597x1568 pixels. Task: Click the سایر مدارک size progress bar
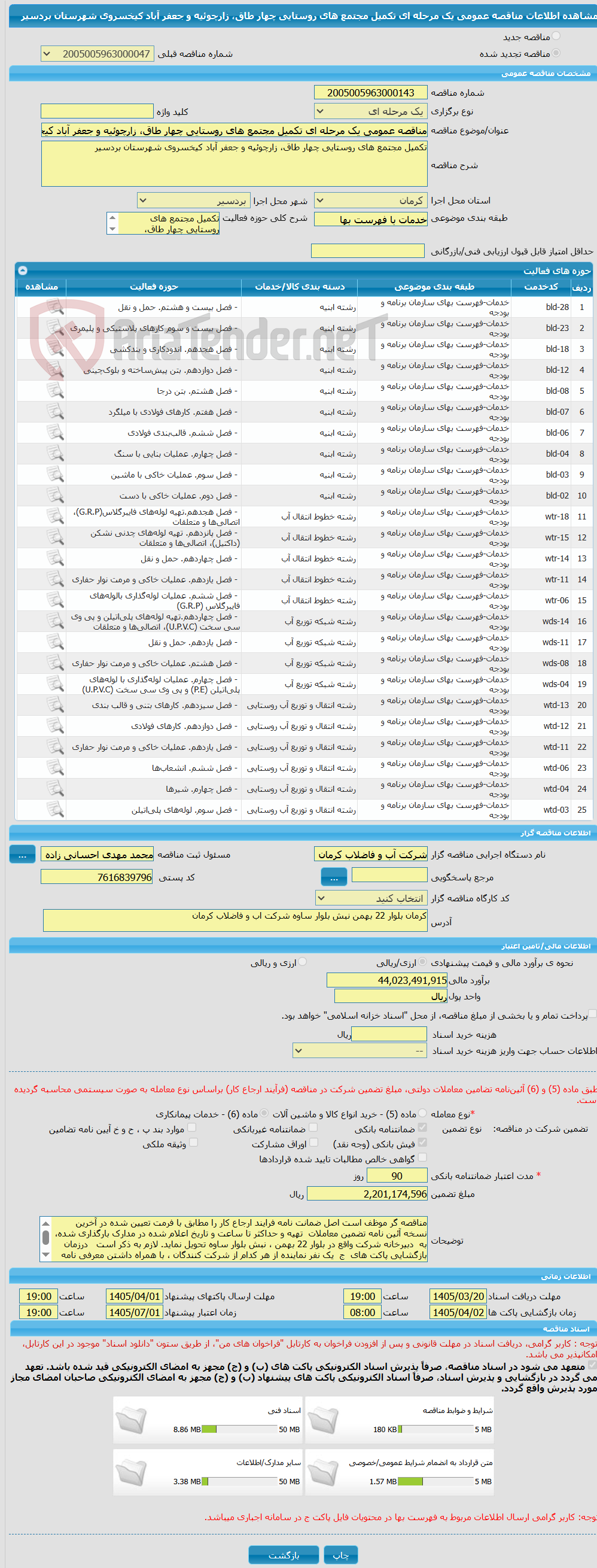[x=239, y=1482]
